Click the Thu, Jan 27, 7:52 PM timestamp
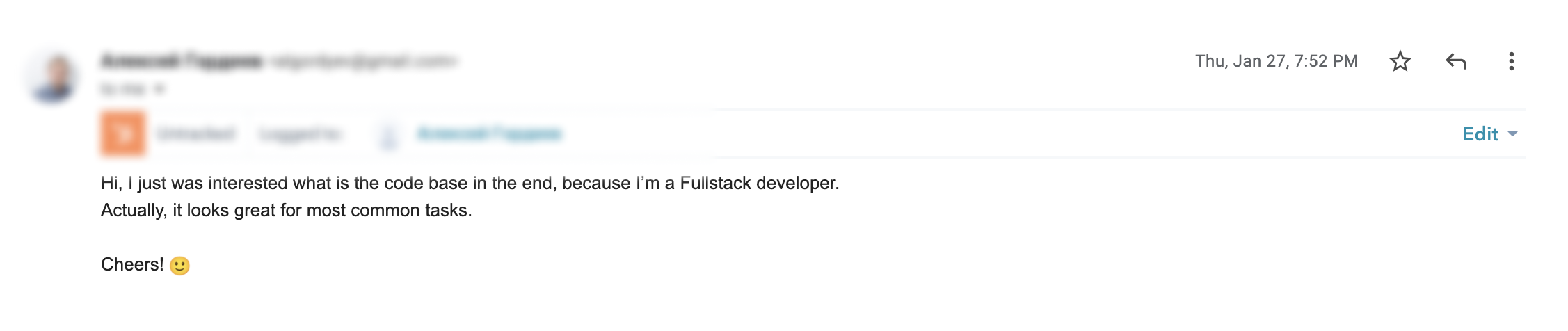 pos(1276,61)
